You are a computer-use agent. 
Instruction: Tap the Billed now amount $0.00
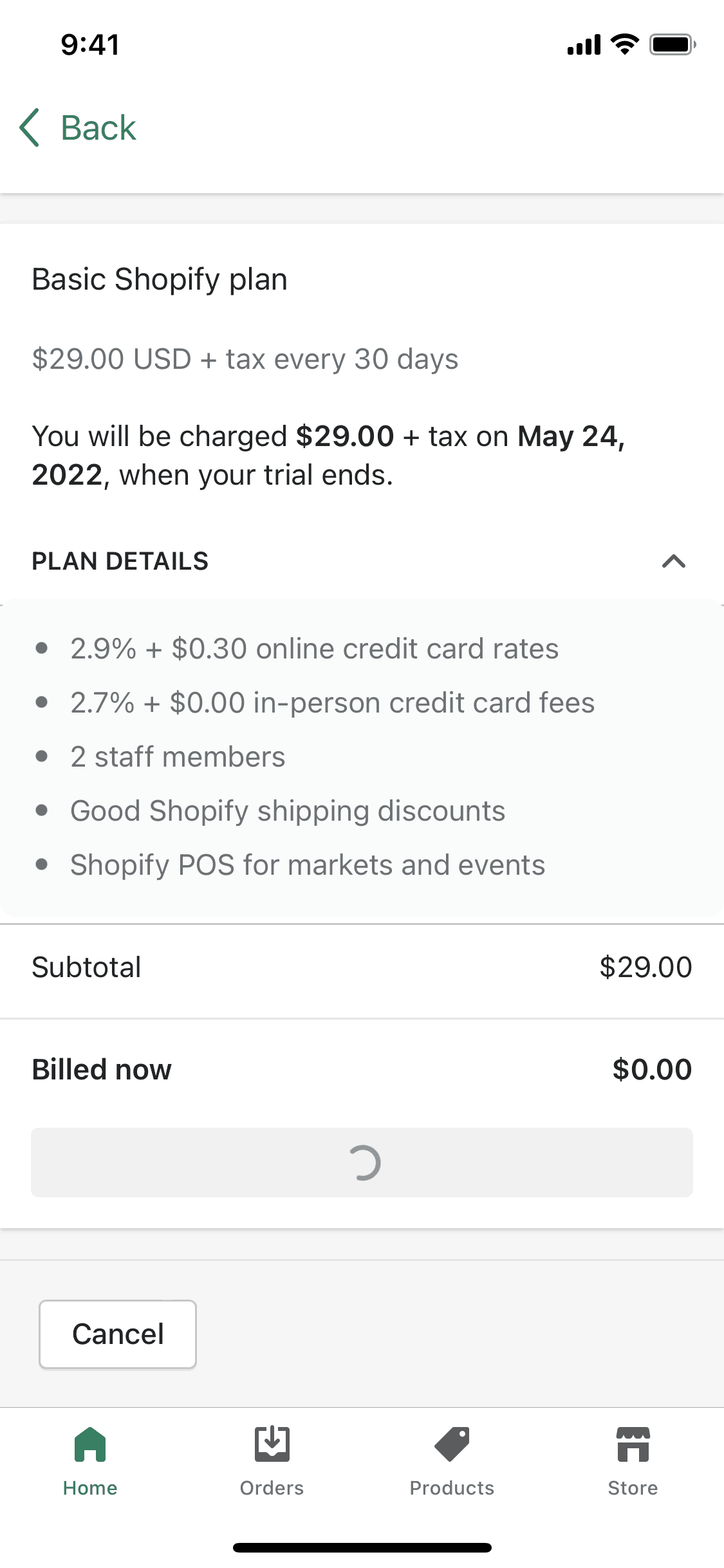[x=651, y=1069]
